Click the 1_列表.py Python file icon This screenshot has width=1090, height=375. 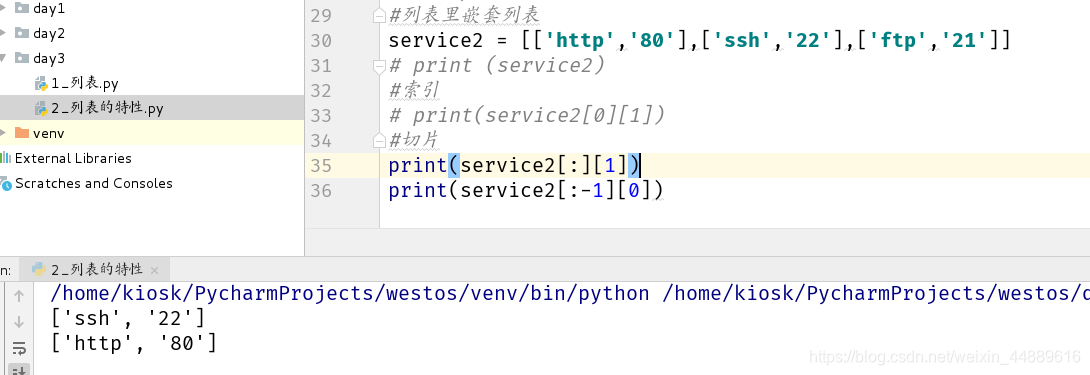point(41,84)
